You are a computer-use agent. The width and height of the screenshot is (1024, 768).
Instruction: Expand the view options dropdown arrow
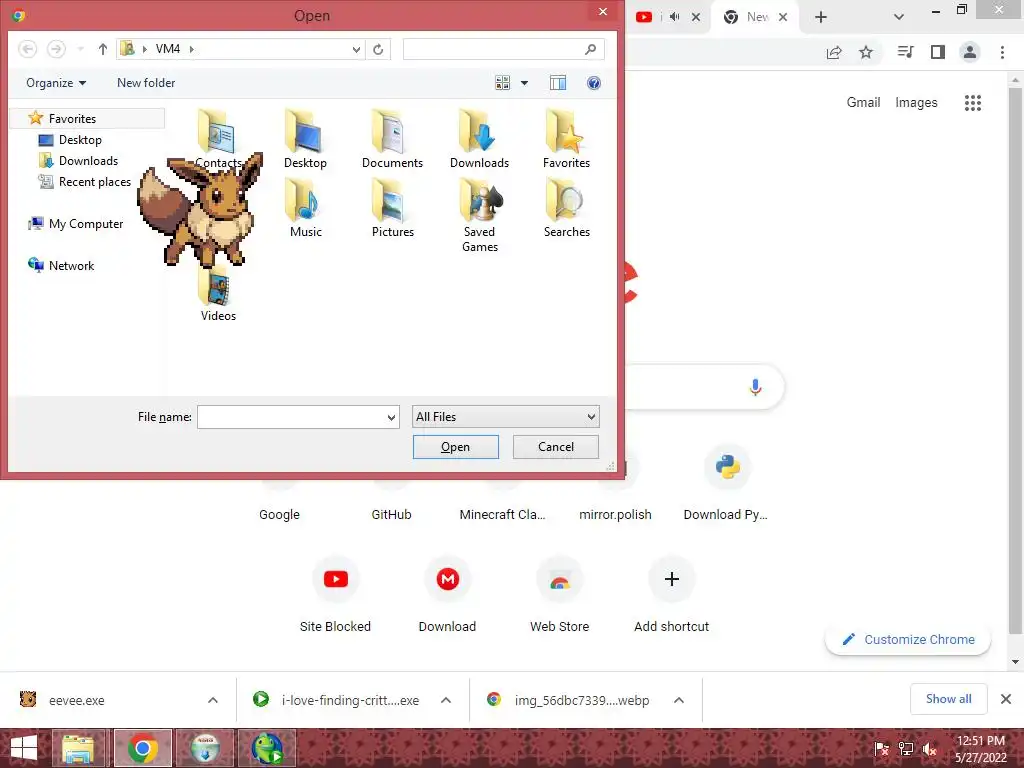coord(524,83)
